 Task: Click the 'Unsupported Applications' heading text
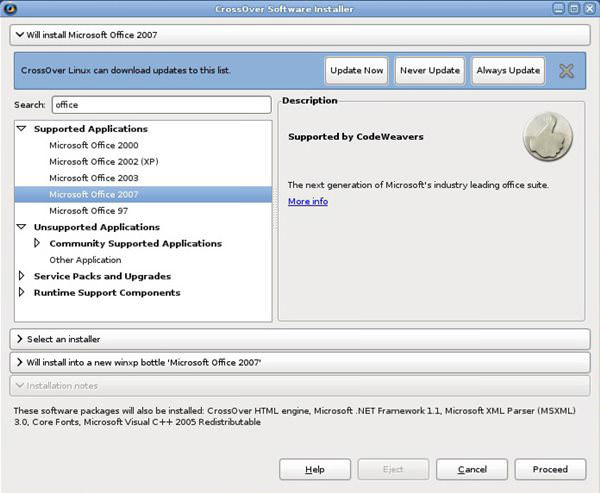(97, 227)
